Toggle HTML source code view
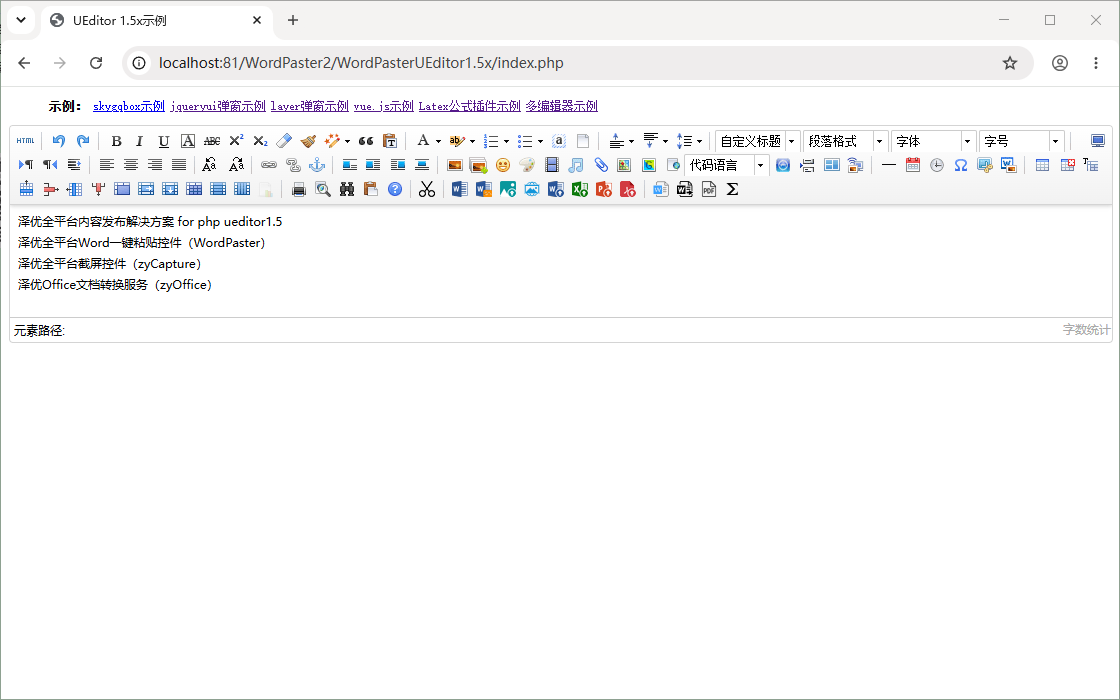1120x700 pixels. click(26, 141)
